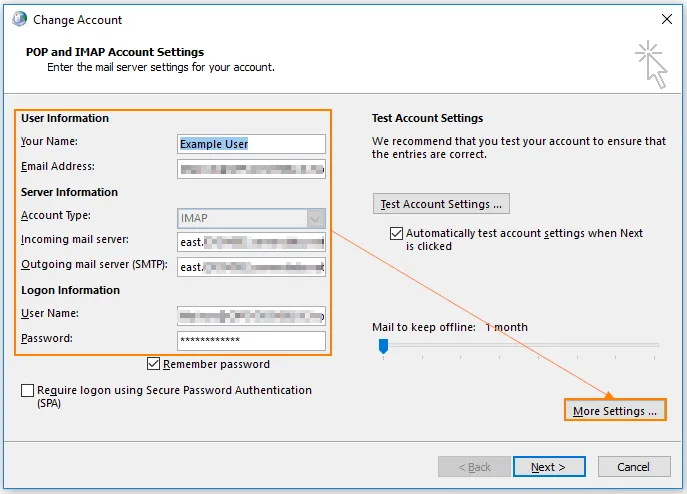The image size is (687, 494).
Task: Click the 'Mail to keep offline:' label
Action: click(424, 327)
